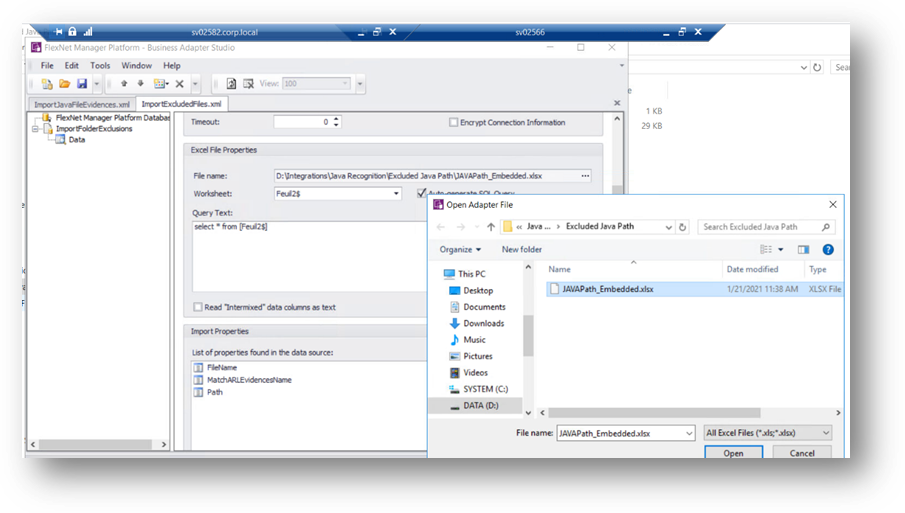Collapse the ImportFolderExclusions tree node

click(x=35, y=129)
